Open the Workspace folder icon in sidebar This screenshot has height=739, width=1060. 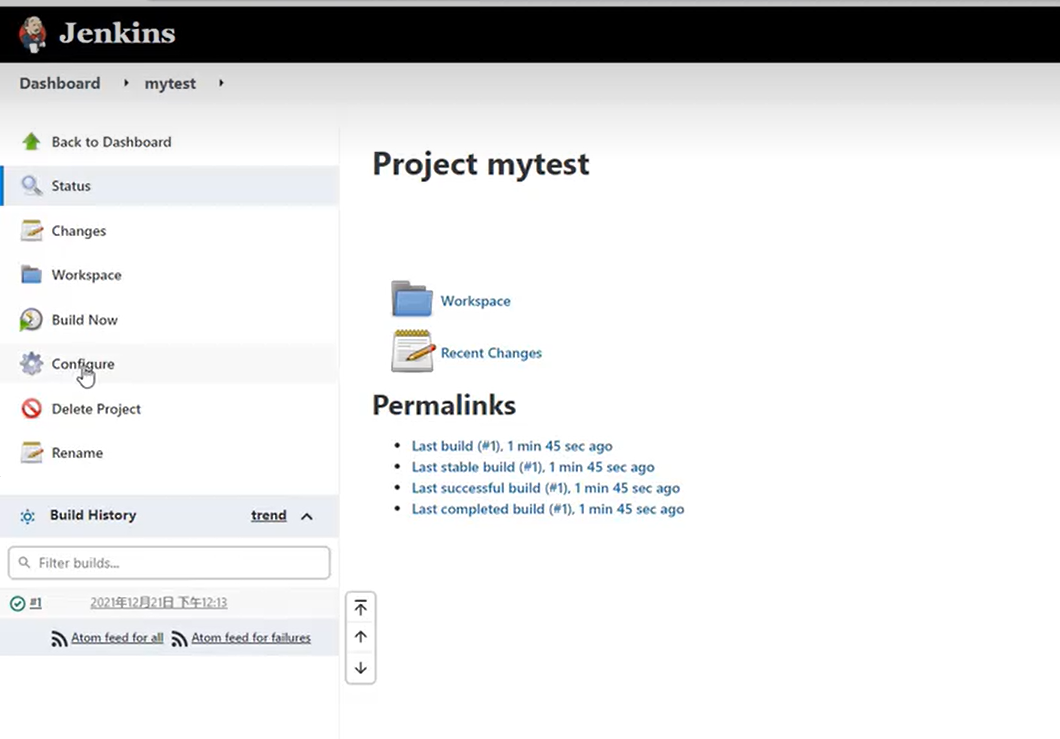(x=32, y=275)
